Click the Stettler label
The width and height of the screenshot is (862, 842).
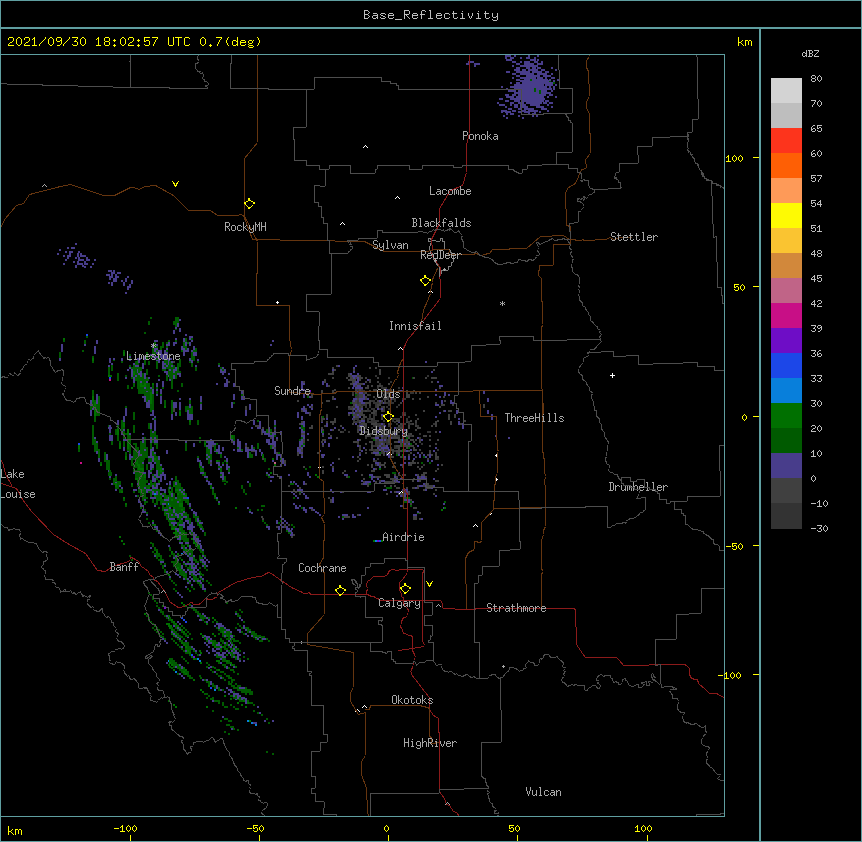pyautogui.click(x=634, y=237)
